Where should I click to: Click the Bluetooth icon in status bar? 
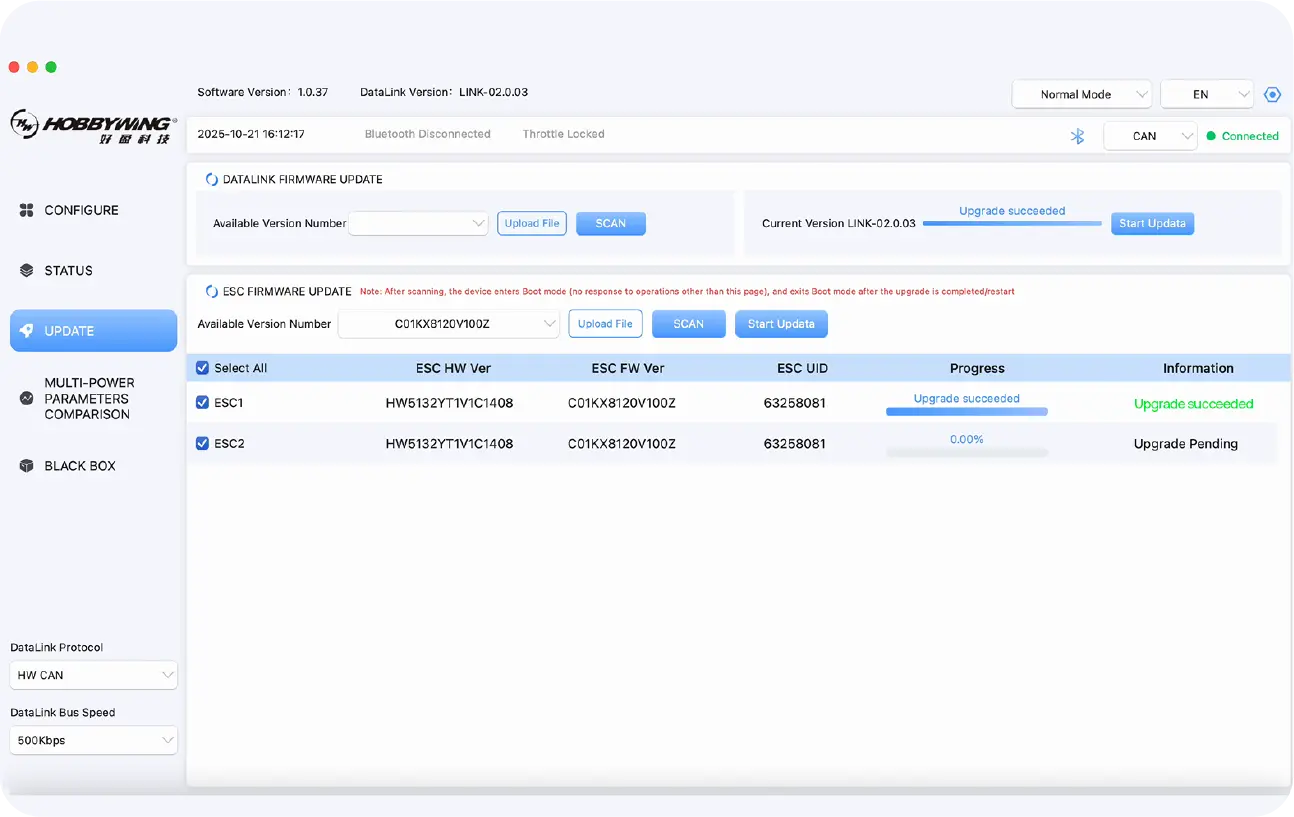[1077, 136]
